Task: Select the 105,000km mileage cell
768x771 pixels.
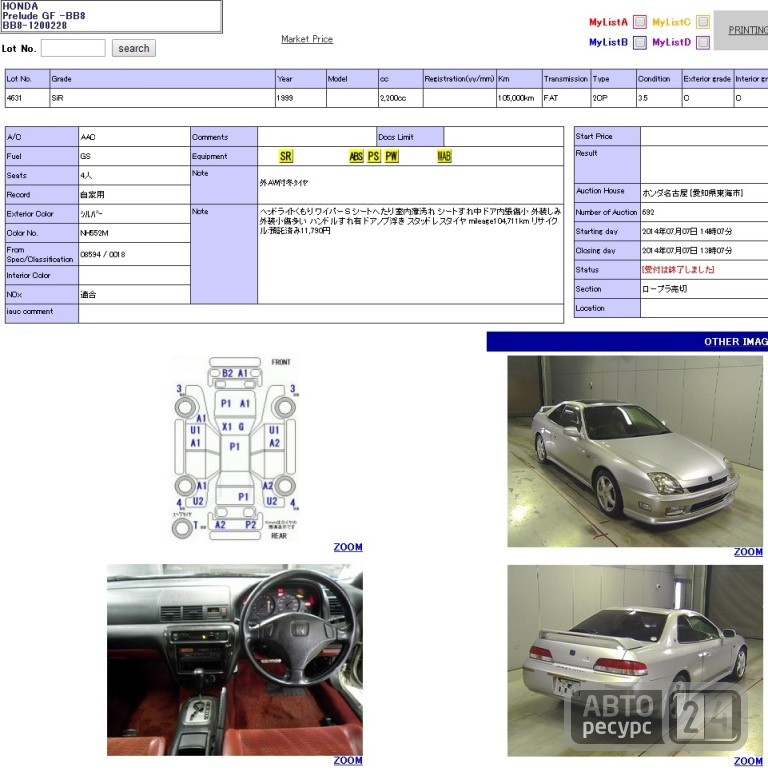Action: coord(519,98)
